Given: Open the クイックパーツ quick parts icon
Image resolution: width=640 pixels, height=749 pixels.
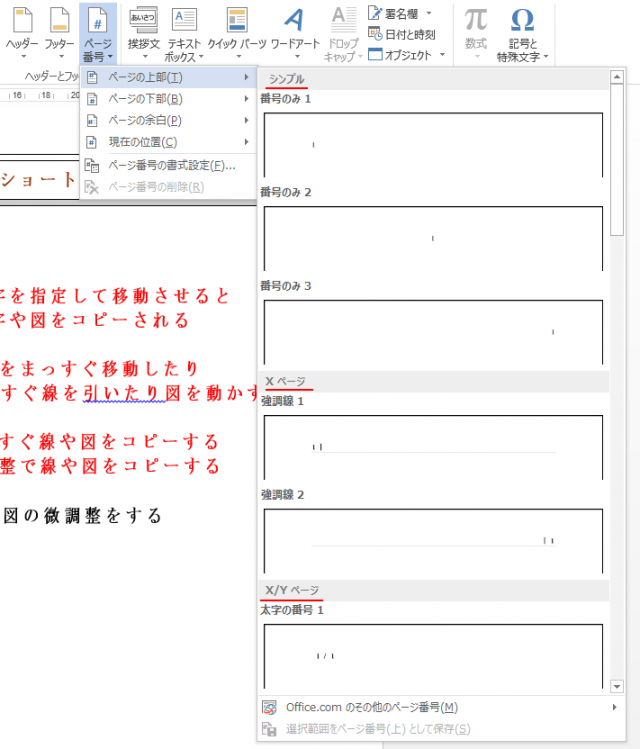Looking at the screenshot, I should (x=236, y=20).
